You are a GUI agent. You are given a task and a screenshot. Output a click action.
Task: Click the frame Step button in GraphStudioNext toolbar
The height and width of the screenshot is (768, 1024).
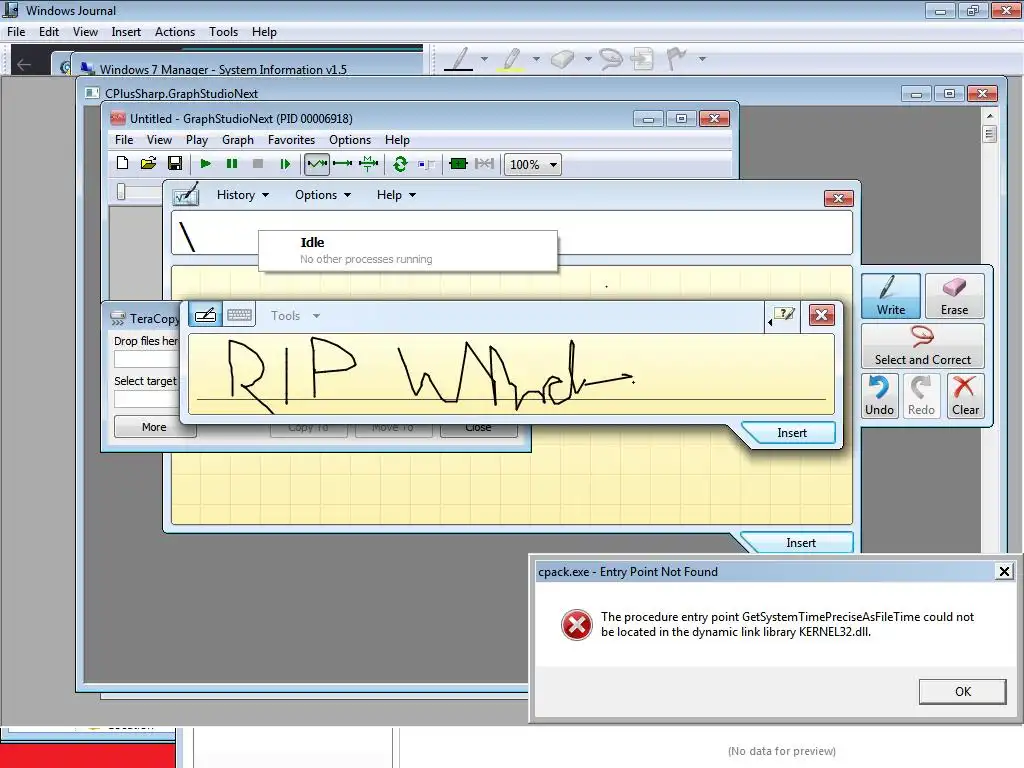point(285,164)
